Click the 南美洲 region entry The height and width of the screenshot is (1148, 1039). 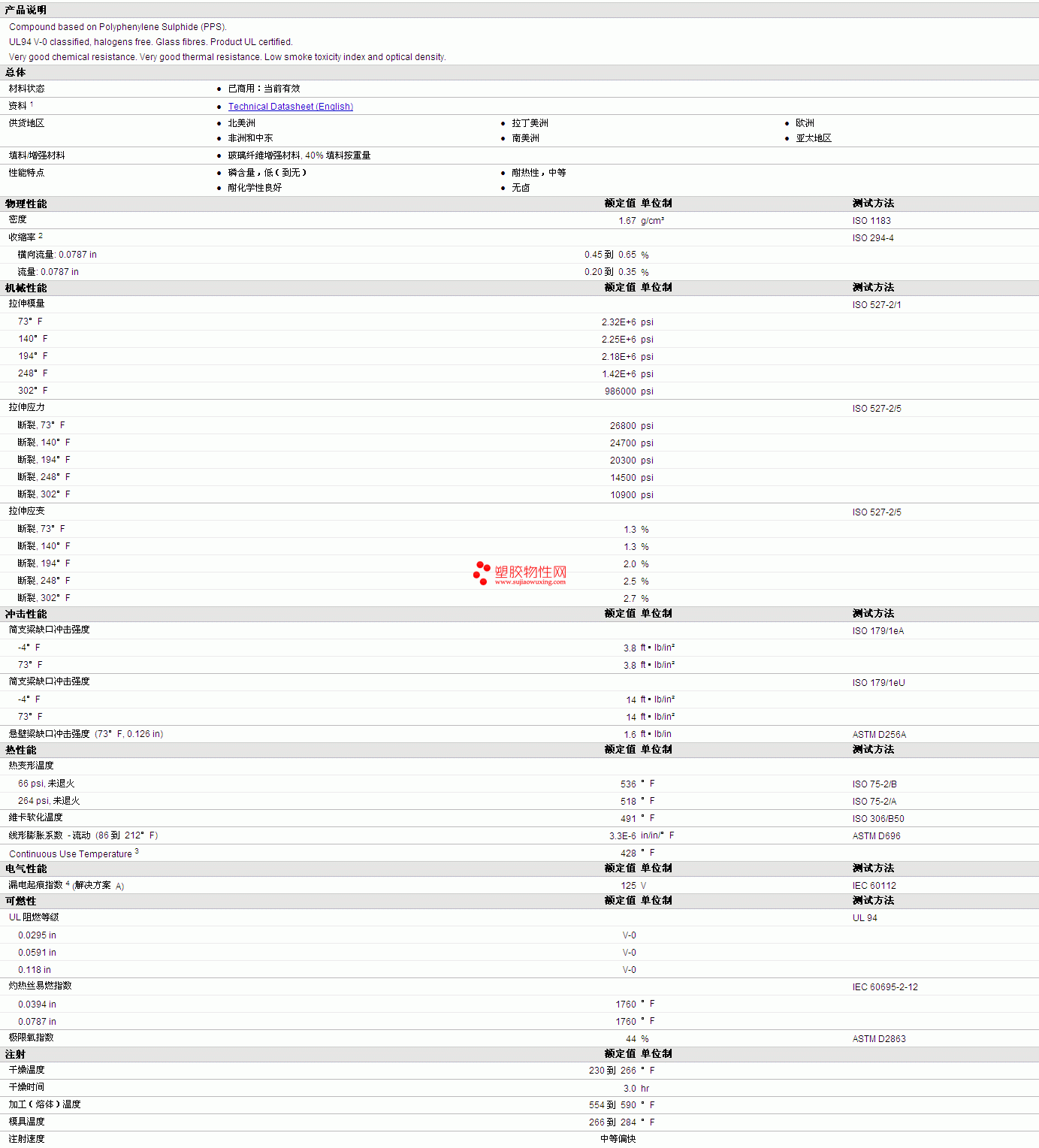point(525,138)
